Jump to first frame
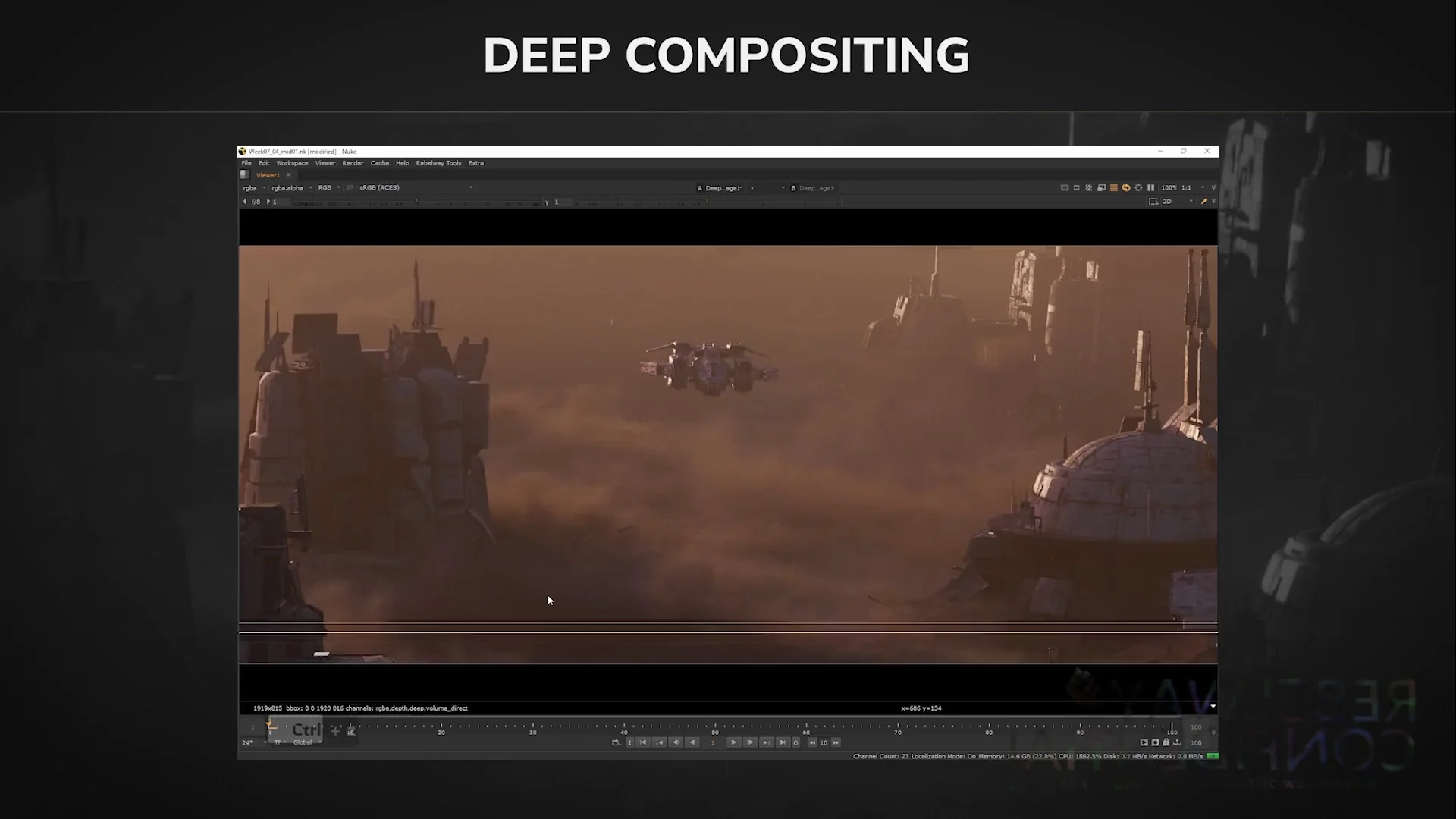The height and width of the screenshot is (819, 1456). [x=643, y=742]
